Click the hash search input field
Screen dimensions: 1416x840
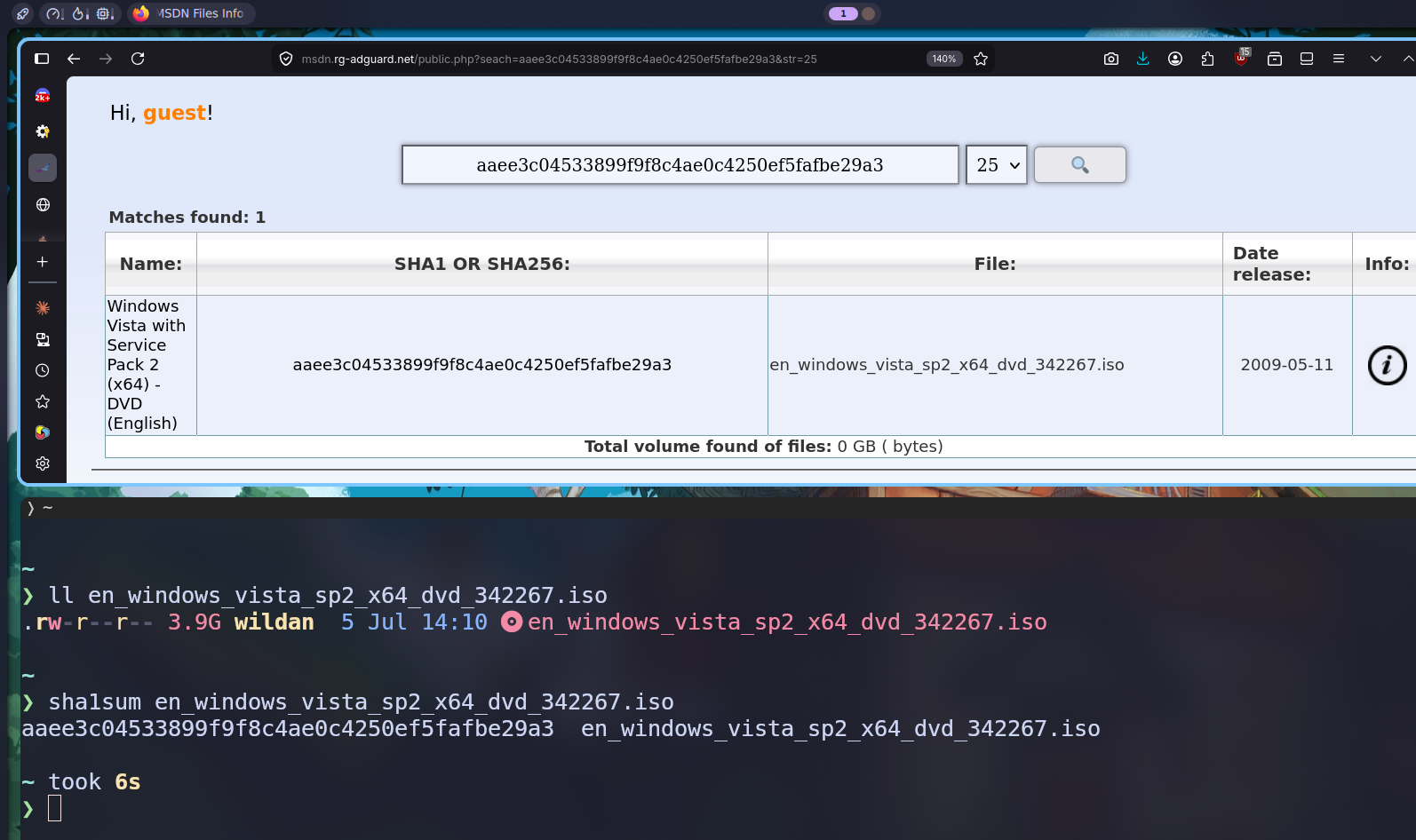point(680,165)
